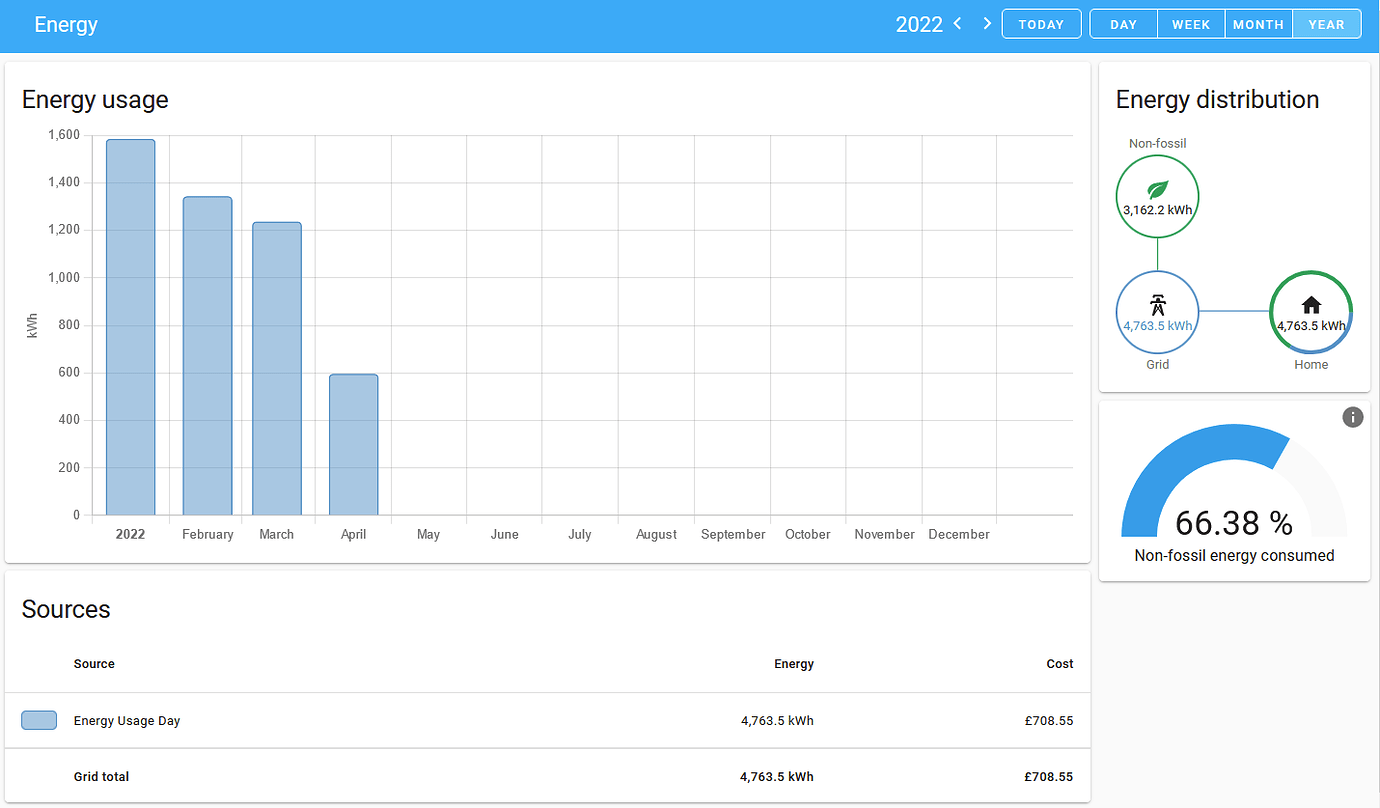Navigate to the previous year with the left chevron
This screenshot has height=808, width=1380.
tap(957, 23)
